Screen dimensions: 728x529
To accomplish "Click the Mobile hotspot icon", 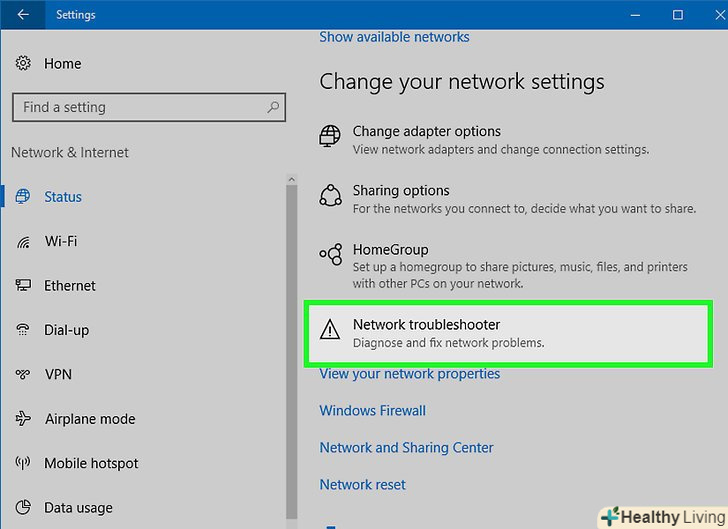I will (x=24, y=464).
